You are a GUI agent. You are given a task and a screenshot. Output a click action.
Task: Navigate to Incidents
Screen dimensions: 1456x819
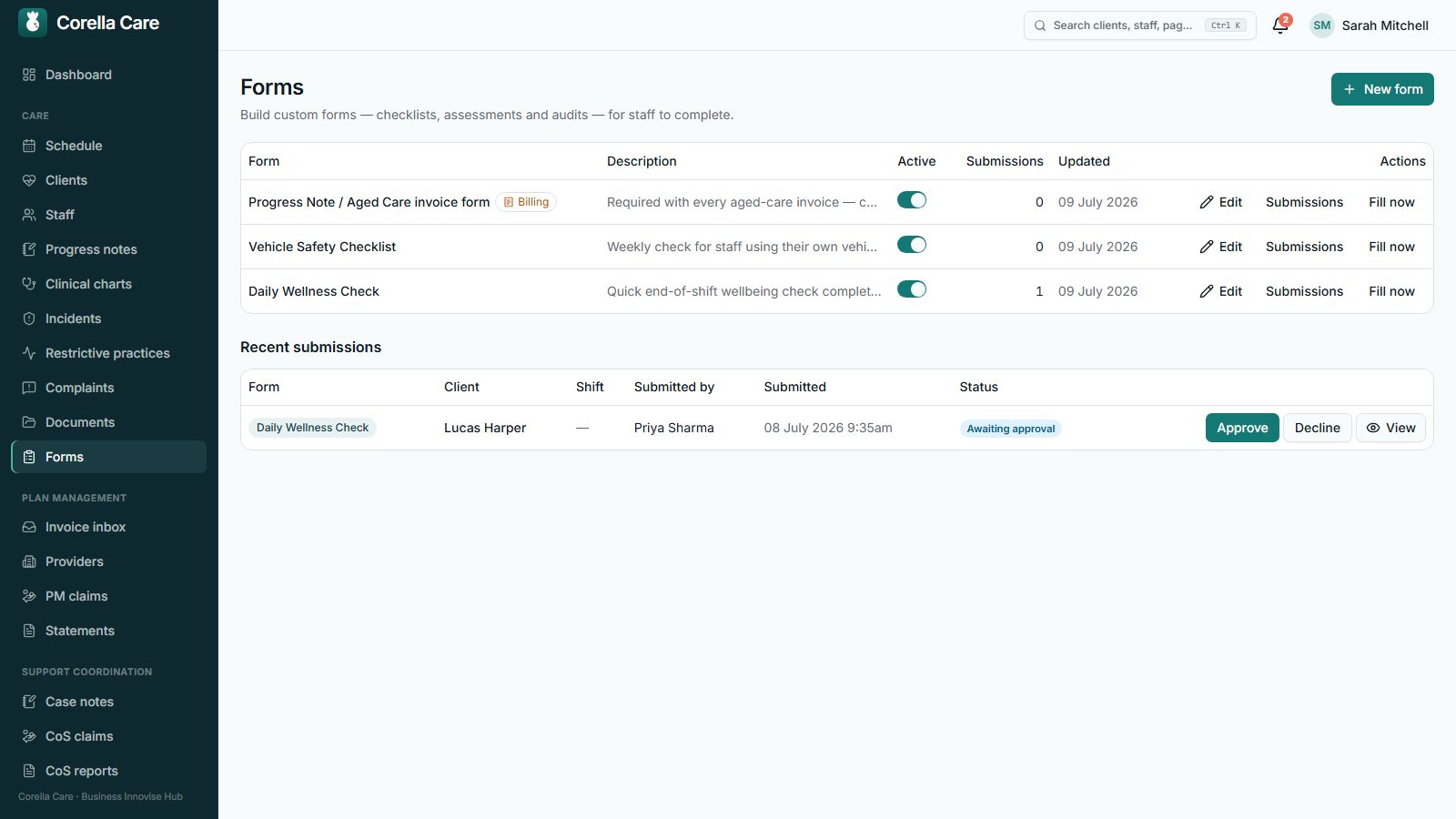[x=108, y=318]
